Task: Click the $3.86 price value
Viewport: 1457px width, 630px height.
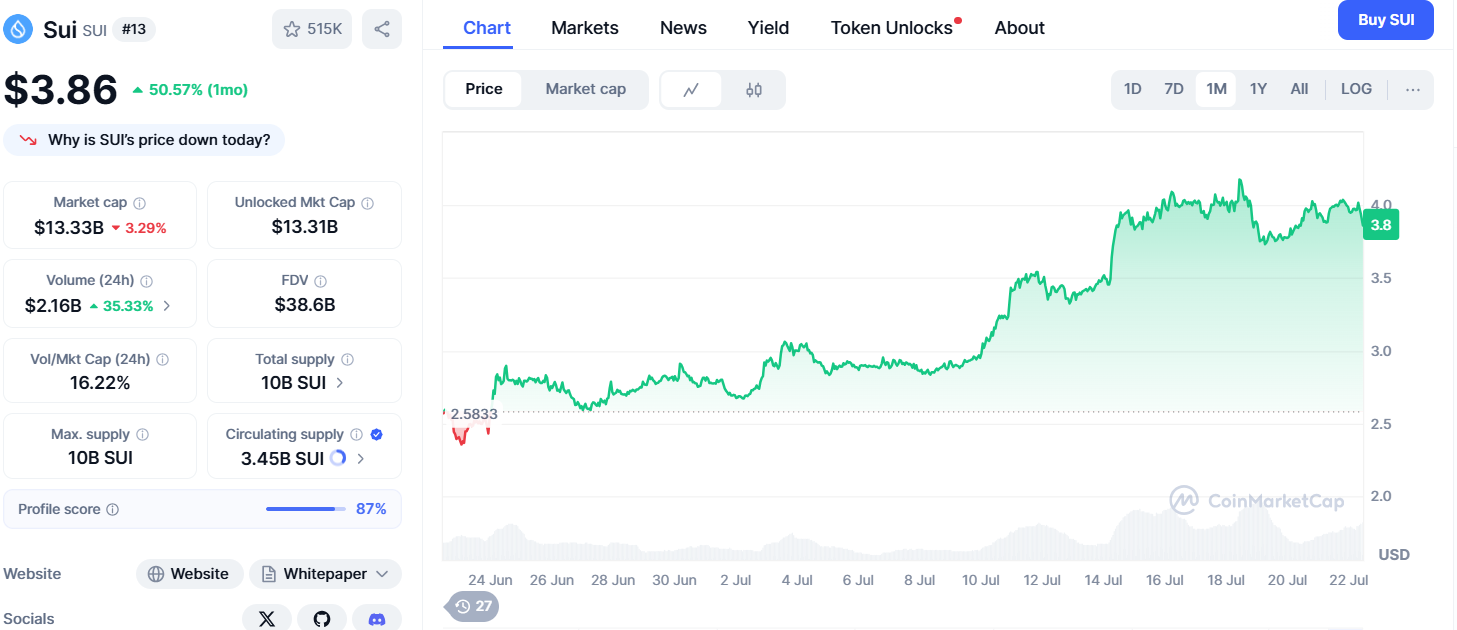Action: (61, 90)
